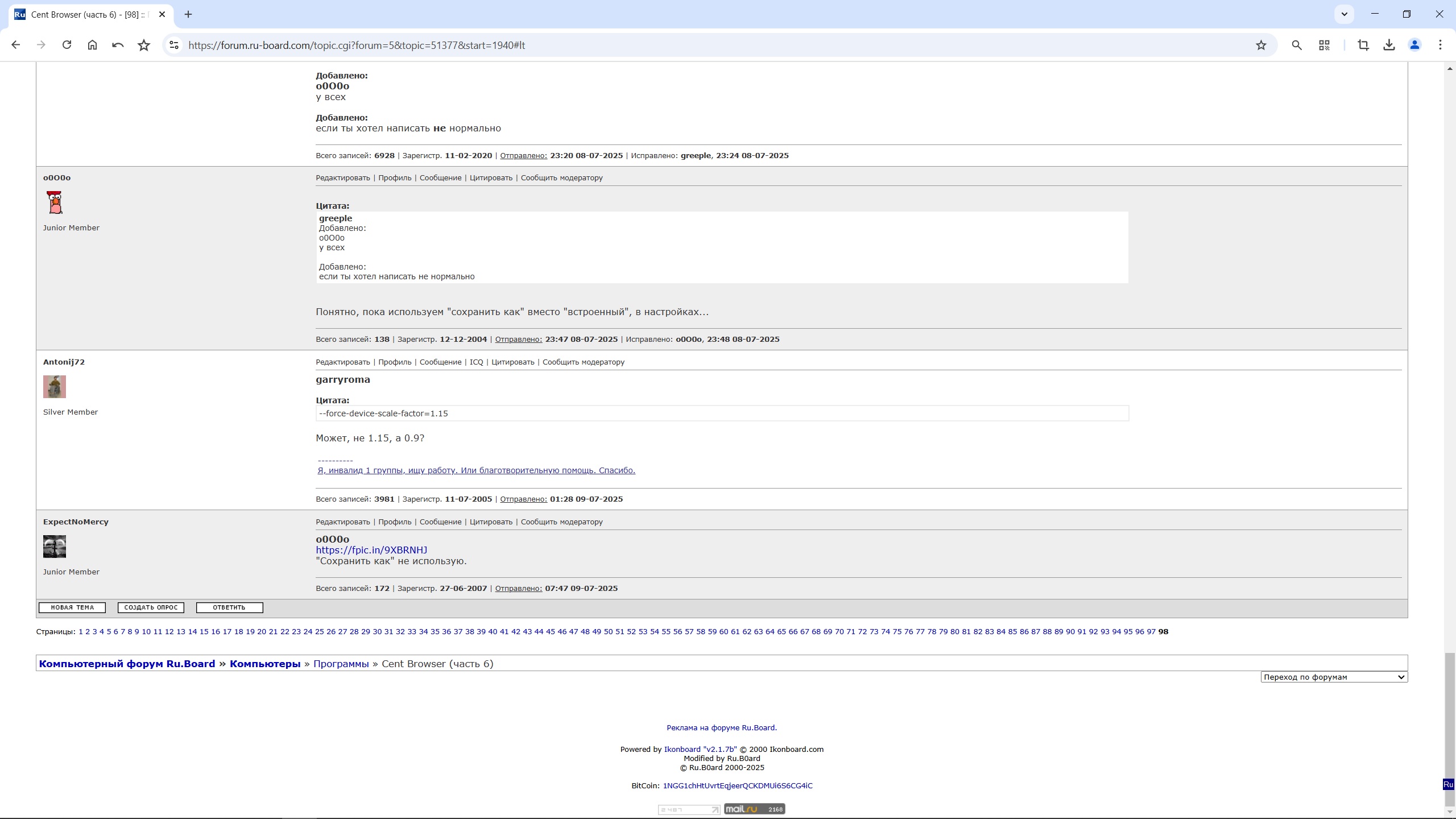Click the crop screenshot capture icon
Viewport: 1456px width, 819px height.
point(1363,45)
